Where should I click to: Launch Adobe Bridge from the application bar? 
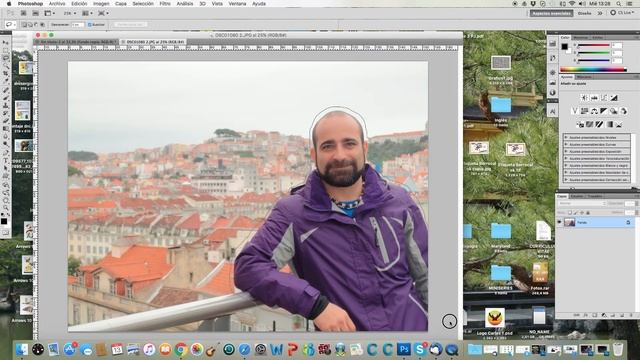pos(23,13)
